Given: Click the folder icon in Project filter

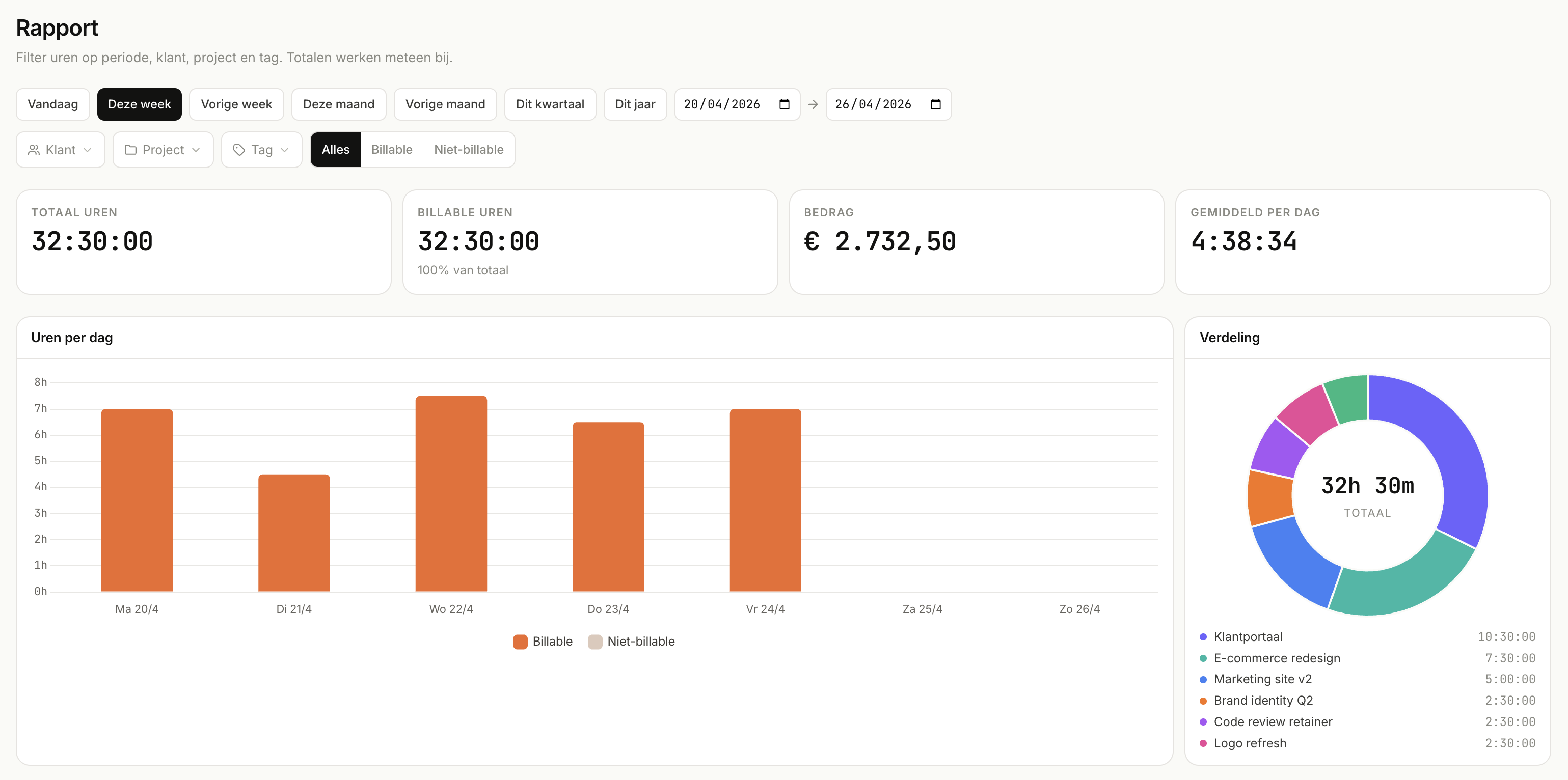Looking at the screenshot, I should click(130, 150).
